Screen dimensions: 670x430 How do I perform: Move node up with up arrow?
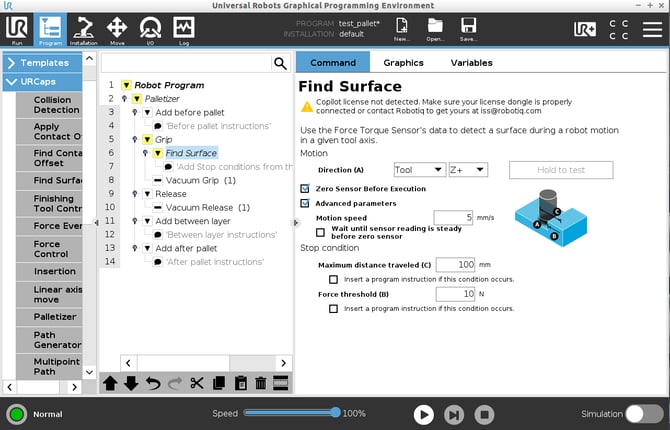tap(110, 383)
